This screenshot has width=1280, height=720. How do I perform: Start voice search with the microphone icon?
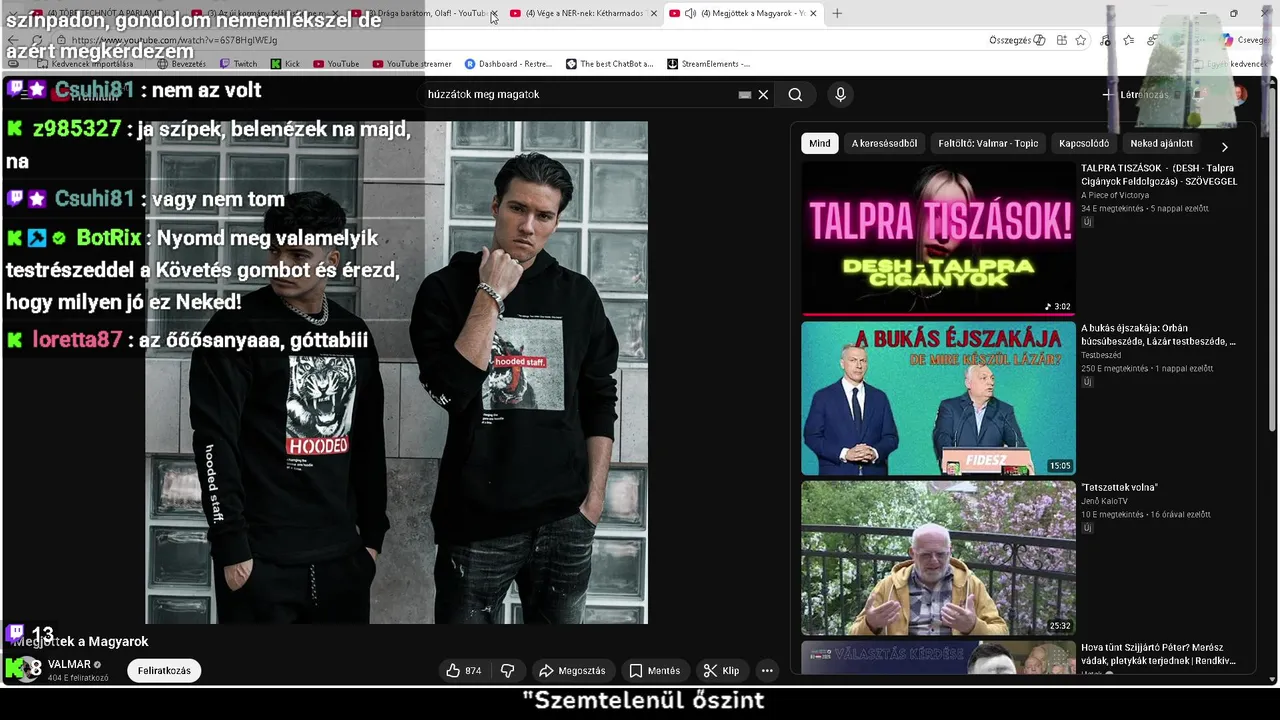pyautogui.click(x=840, y=94)
